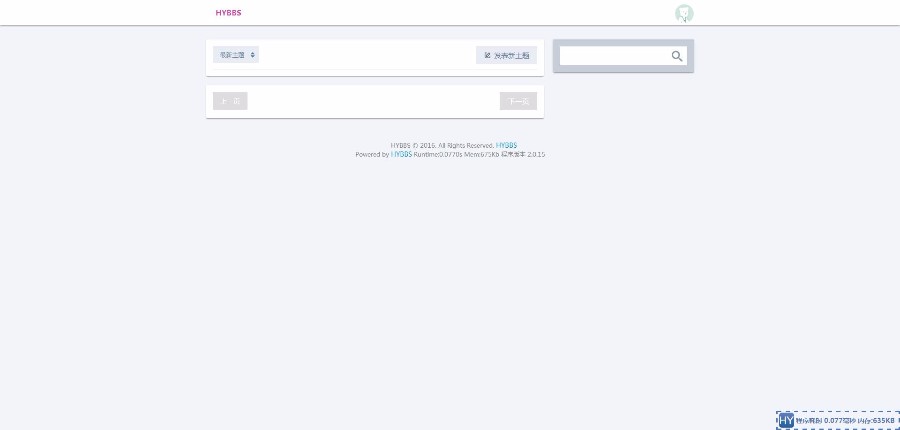Click the 2.0.15 version text in footer
The width and height of the screenshot is (900, 430).
point(536,154)
